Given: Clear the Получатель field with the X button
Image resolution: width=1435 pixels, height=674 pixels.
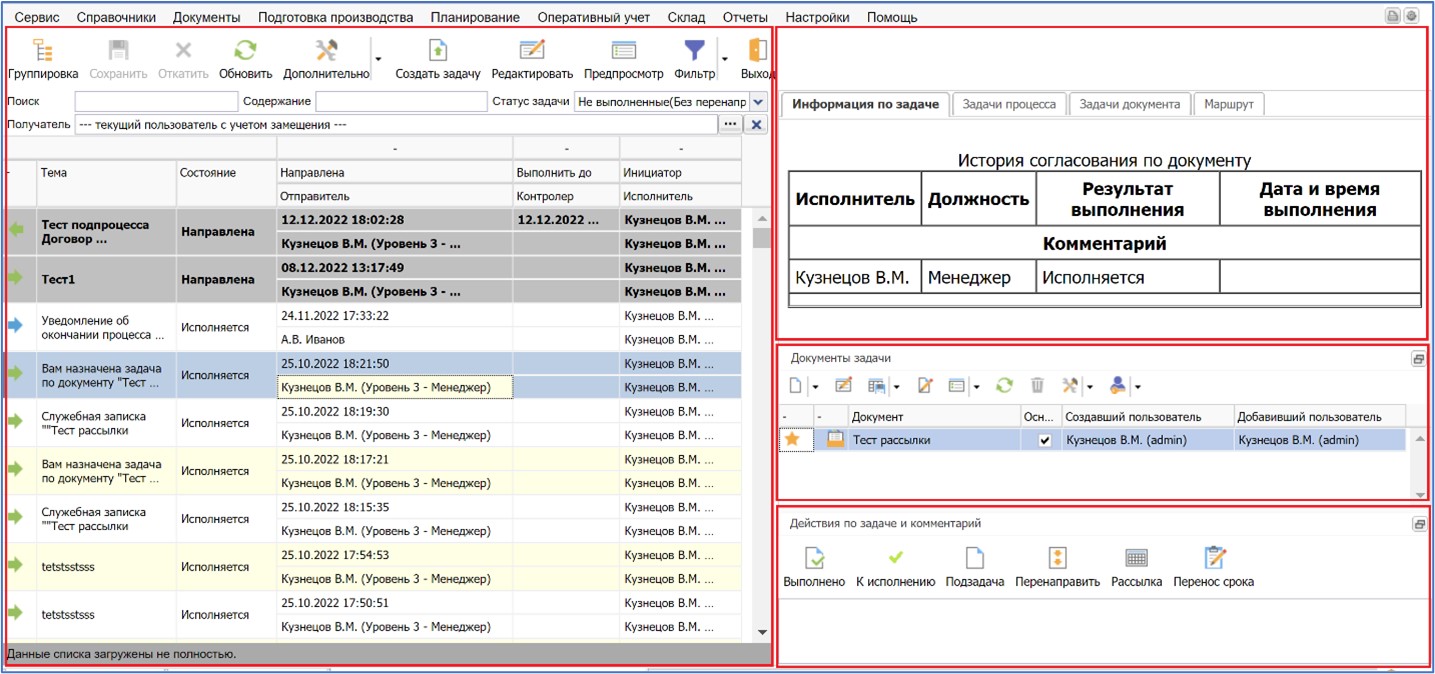Looking at the screenshot, I should pyautogui.click(x=757, y=125).
